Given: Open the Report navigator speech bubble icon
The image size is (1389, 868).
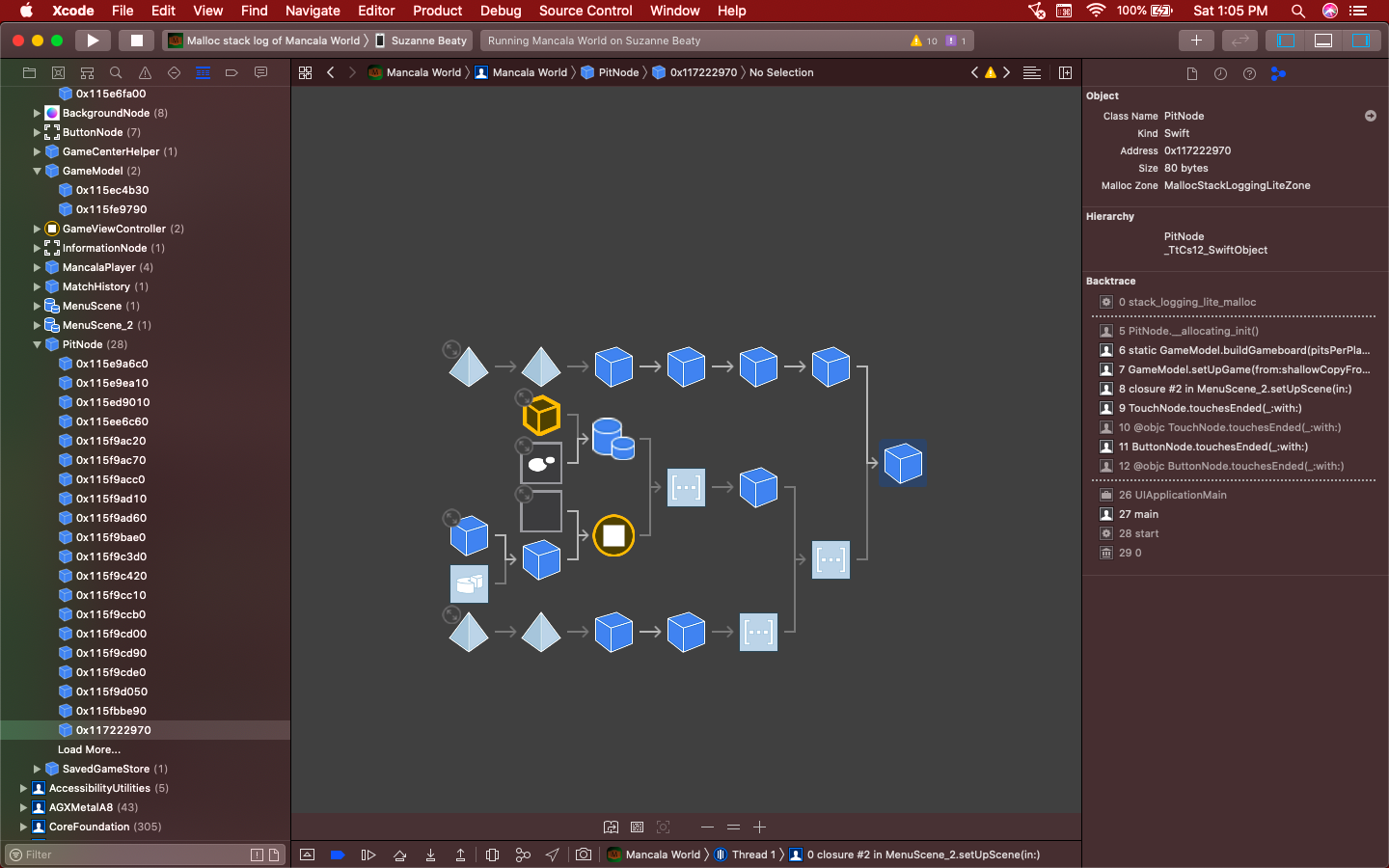Looking at the screenshot, I should (x=260, y=72).
